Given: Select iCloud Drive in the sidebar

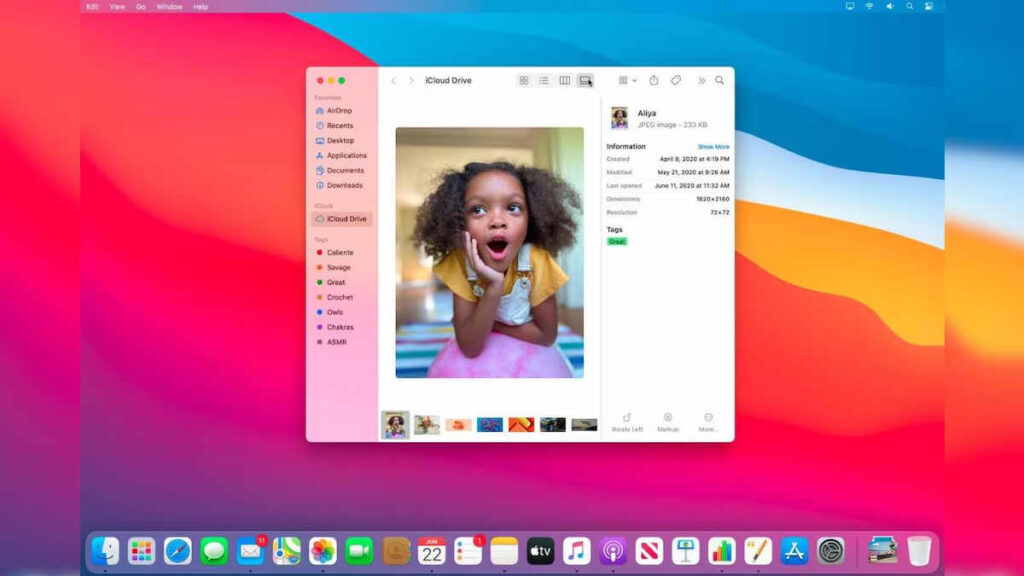Looking at the screenshot, I should click(342, 219).
